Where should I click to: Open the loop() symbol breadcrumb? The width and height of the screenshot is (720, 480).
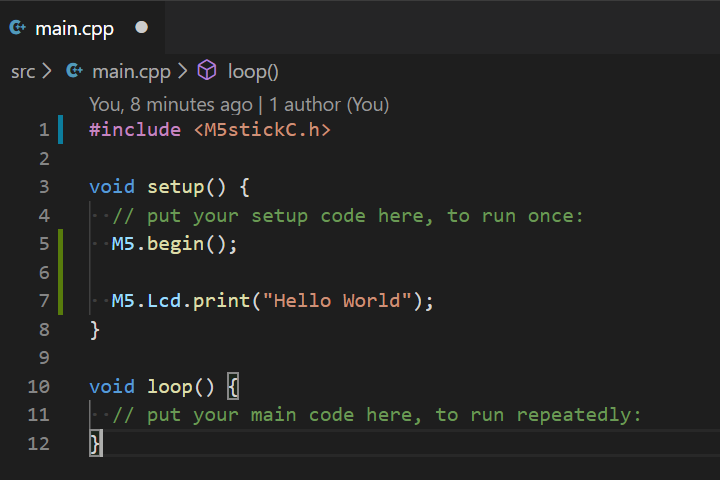(253, 71)
